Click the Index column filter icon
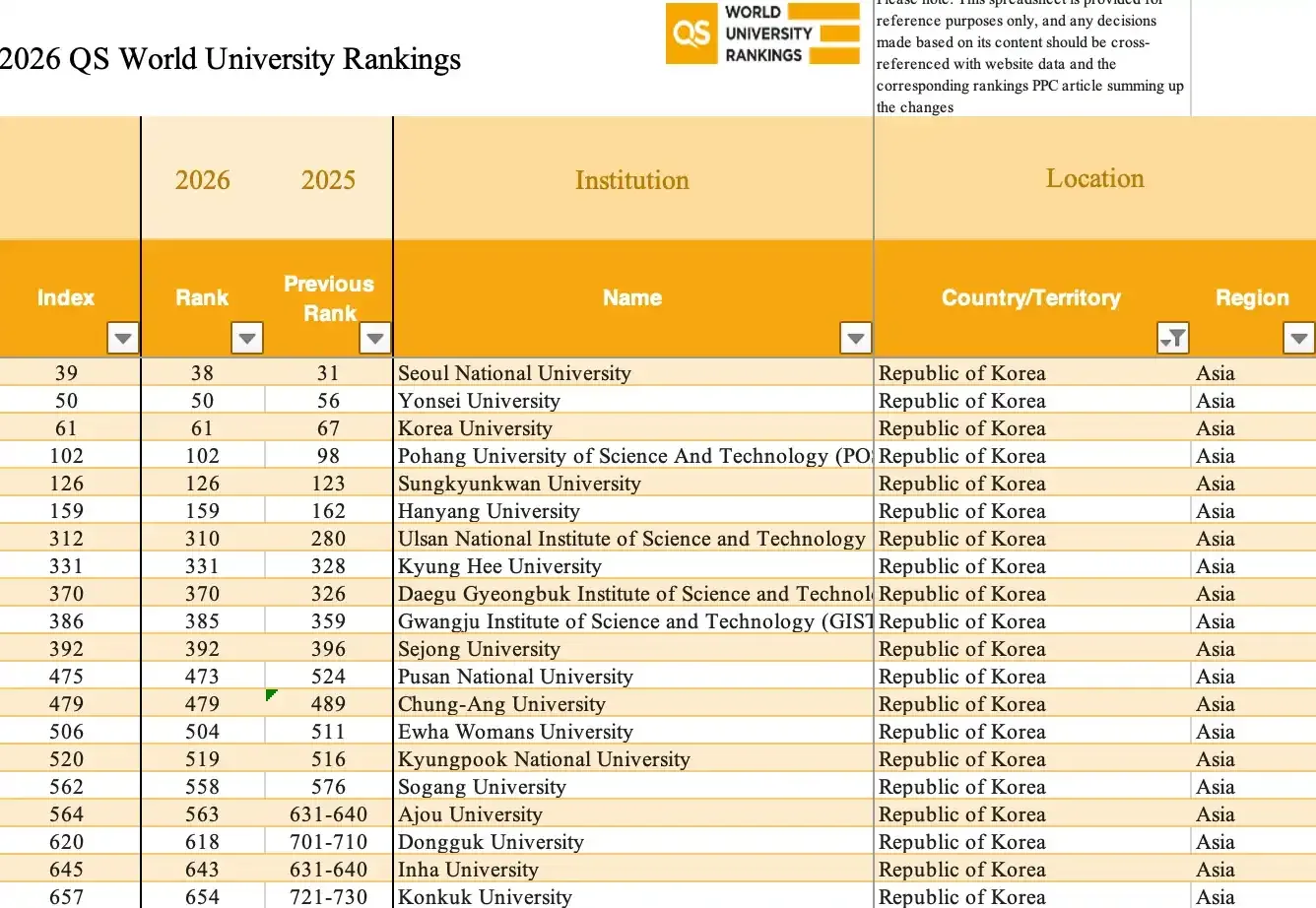The image size is (1316, 908). 122,338
